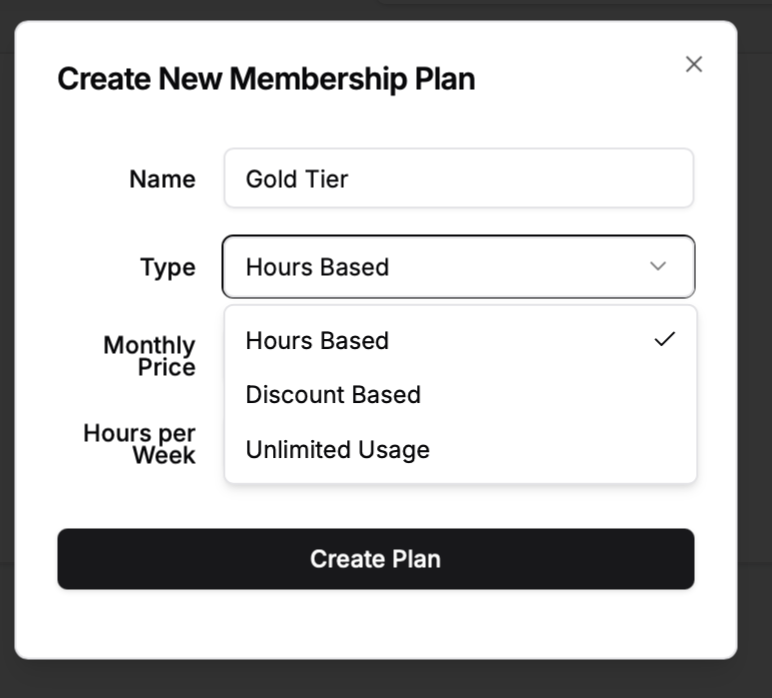Choose Discount Based from the Type list
Screen dimensions: 772x698
coord(333,395)
